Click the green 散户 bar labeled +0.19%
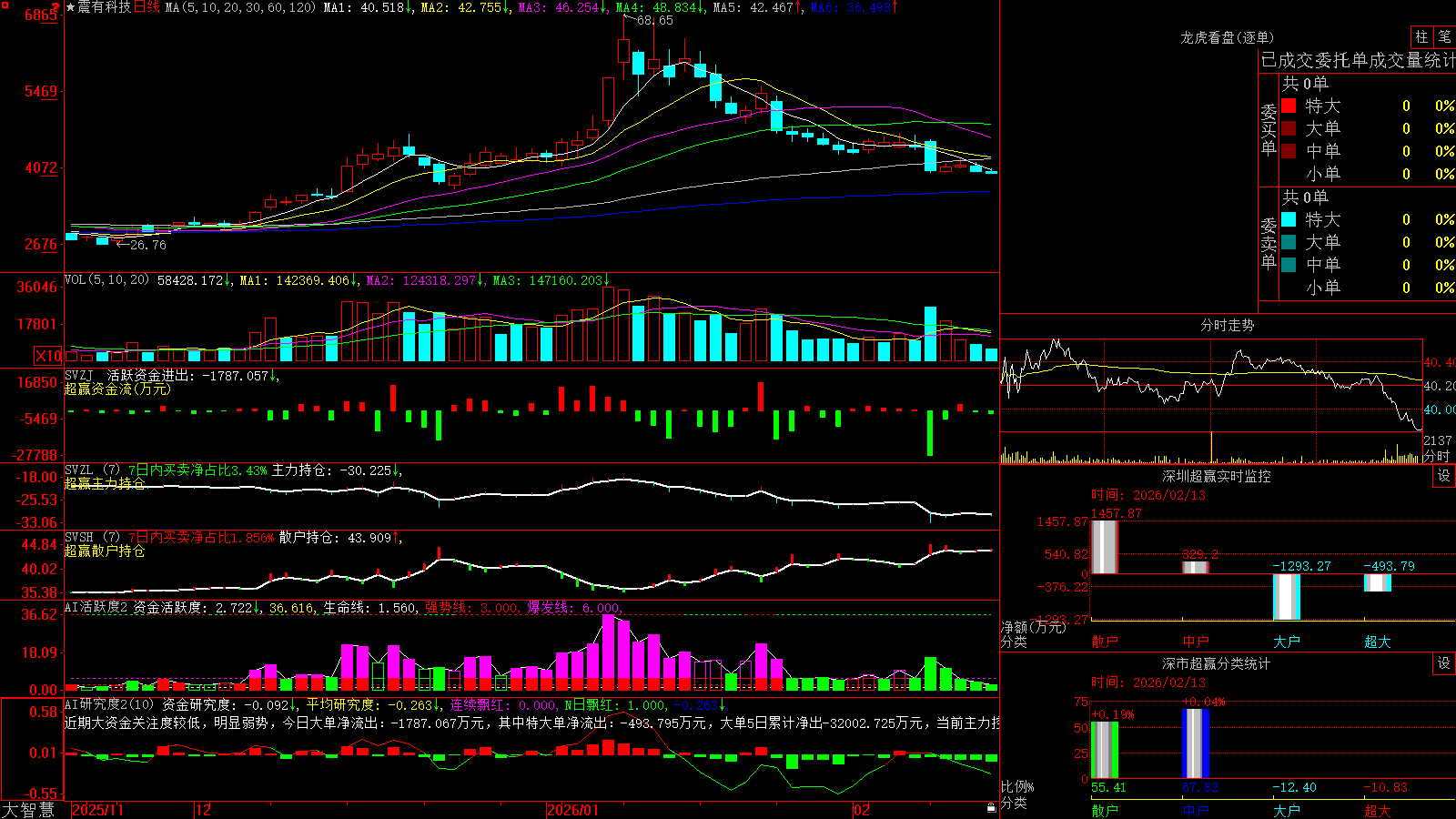This screenshot has height=819, width=1456. point(1104,750)
